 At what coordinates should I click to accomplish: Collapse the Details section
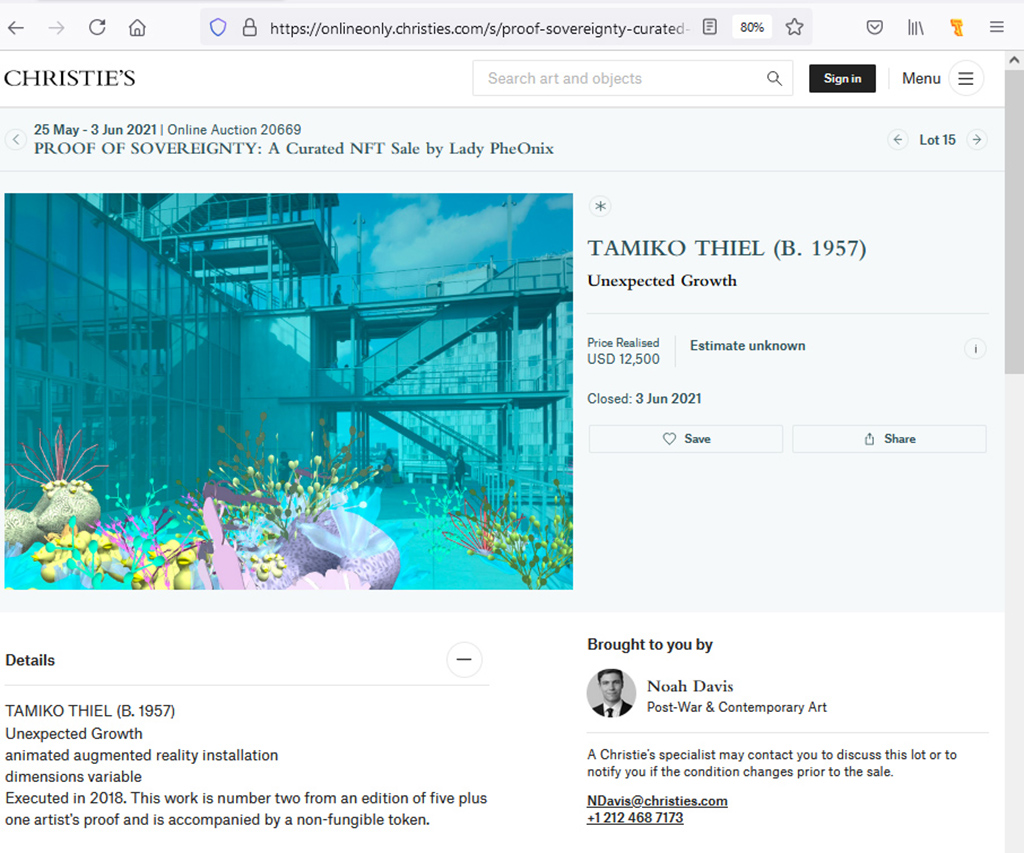[464, 660]
